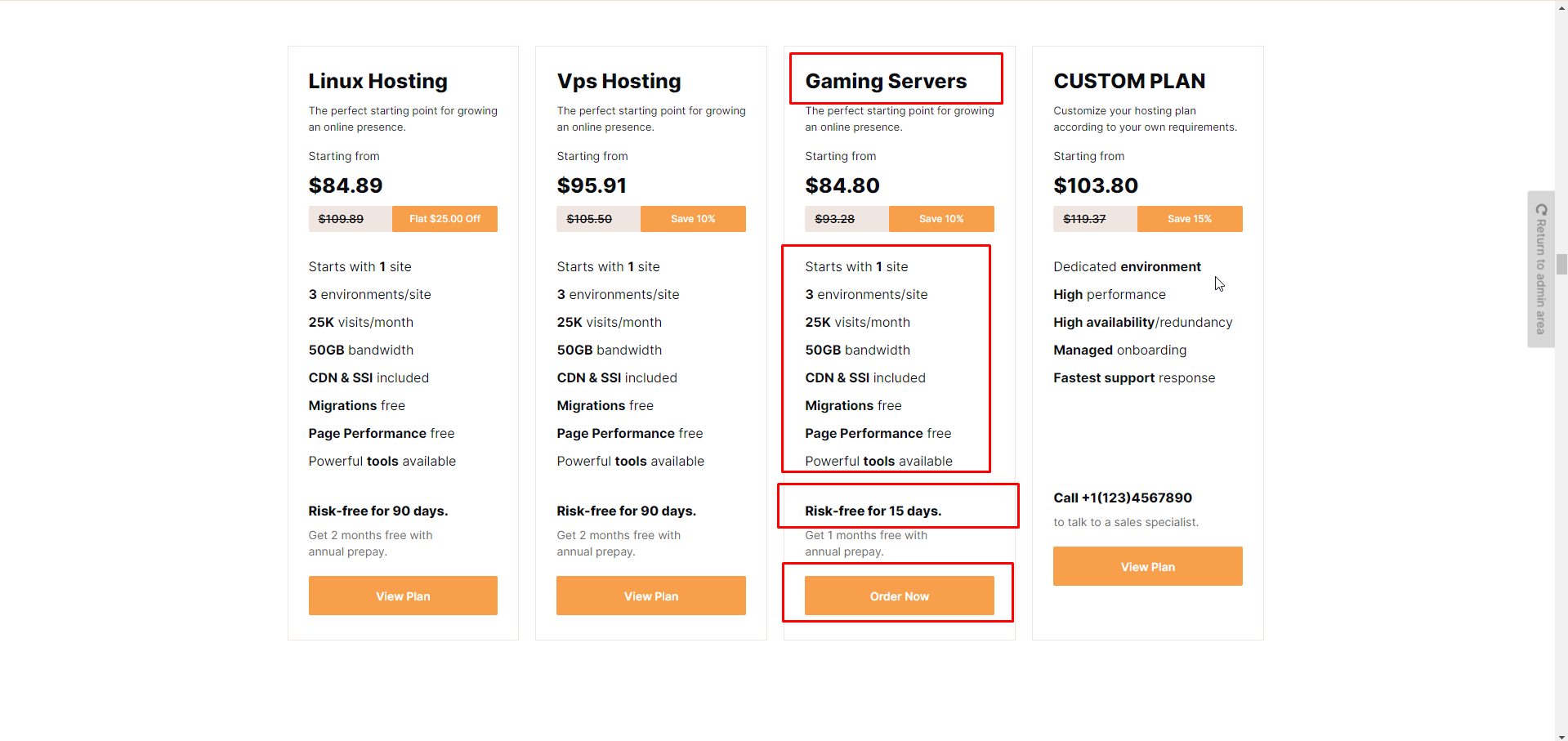Click Save 10% badge under Gaming Servers

coord(941,219)
